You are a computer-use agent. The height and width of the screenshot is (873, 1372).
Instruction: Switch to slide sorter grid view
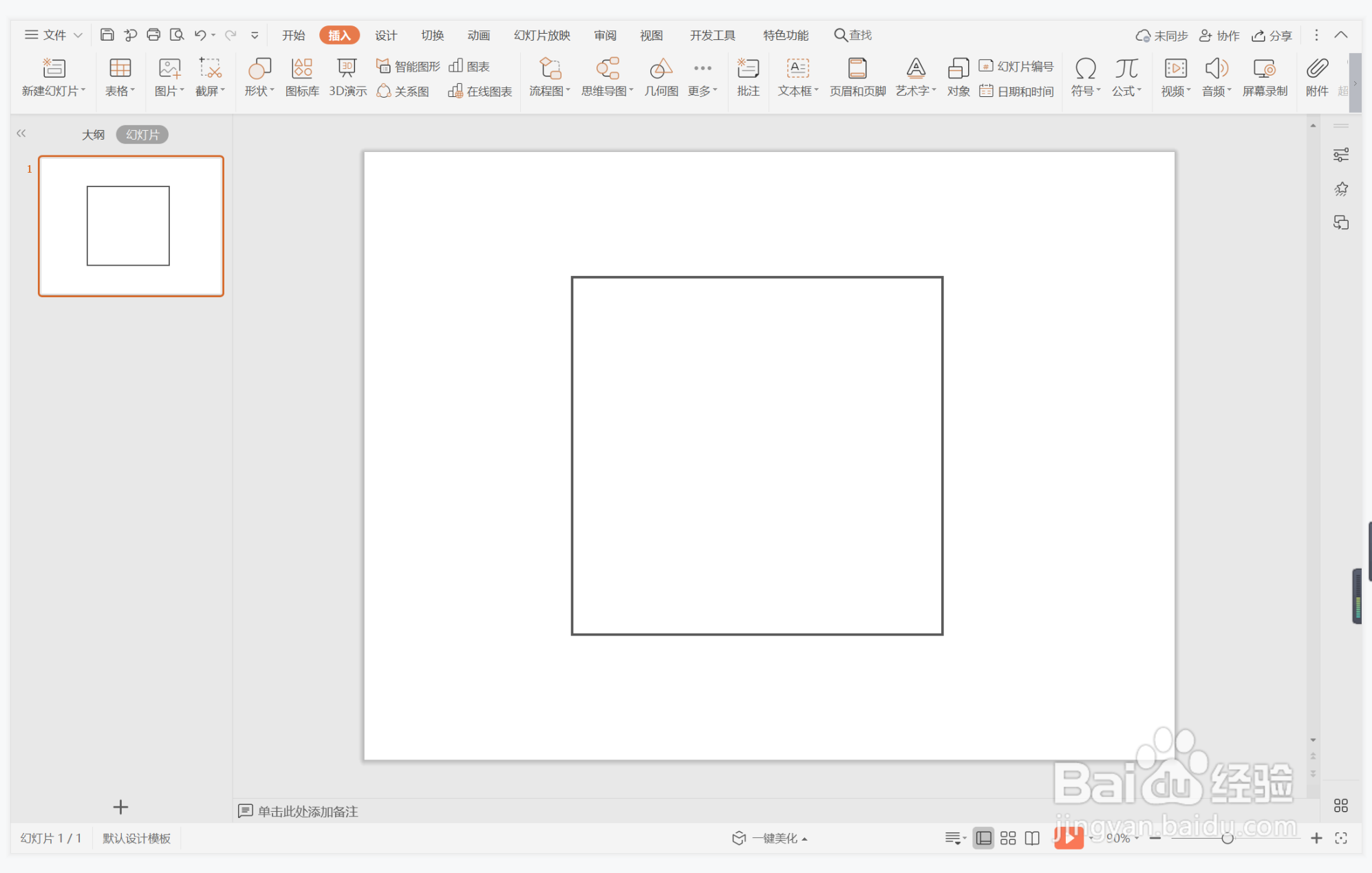1008,838
